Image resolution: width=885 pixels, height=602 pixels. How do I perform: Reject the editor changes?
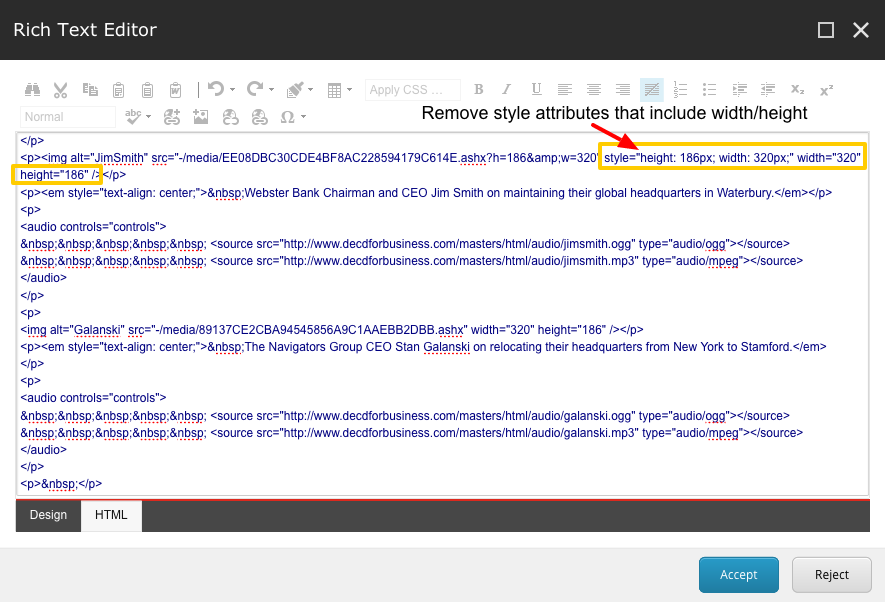(831, 574)
